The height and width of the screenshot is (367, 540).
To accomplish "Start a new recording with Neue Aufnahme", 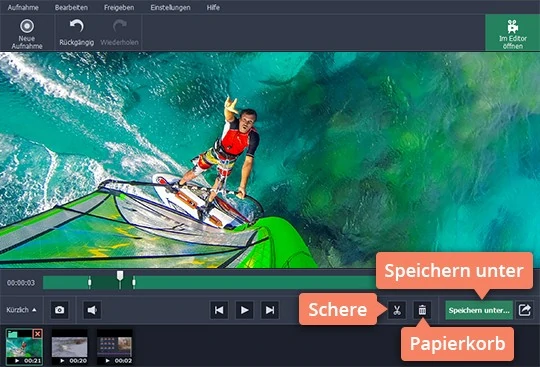I will [x=27, y=34].
